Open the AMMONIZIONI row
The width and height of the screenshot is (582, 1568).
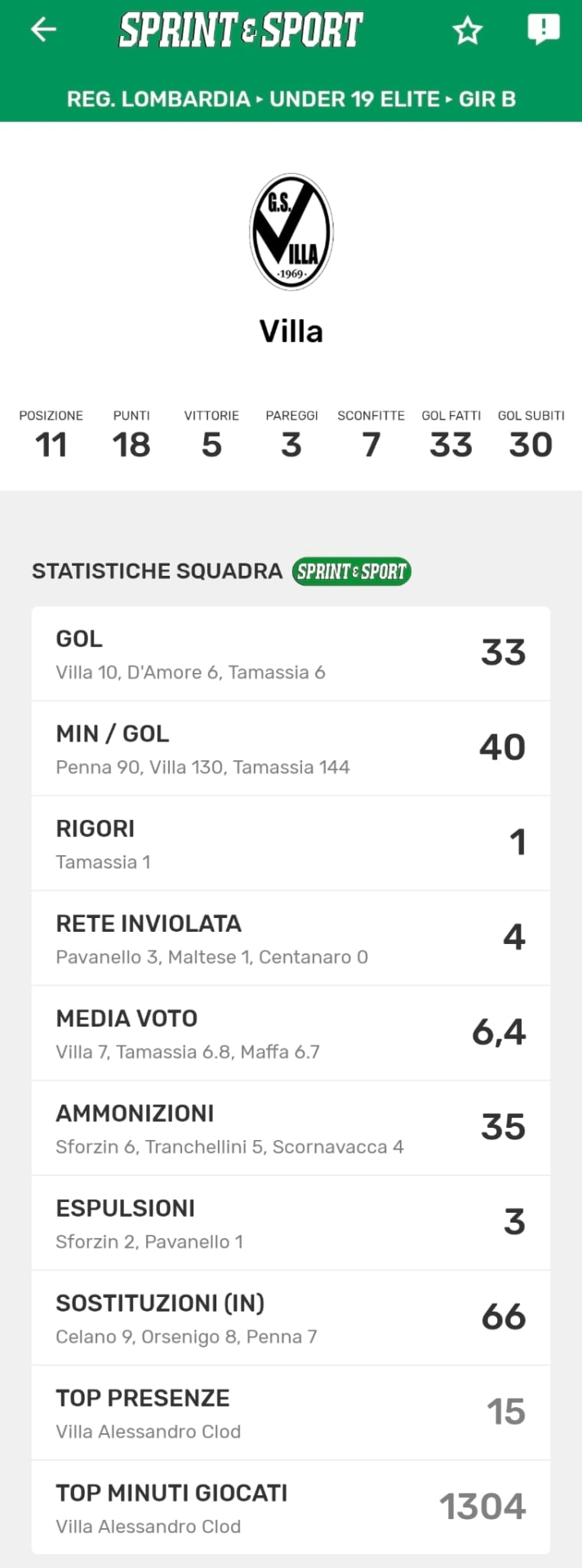pos(291,1129)
